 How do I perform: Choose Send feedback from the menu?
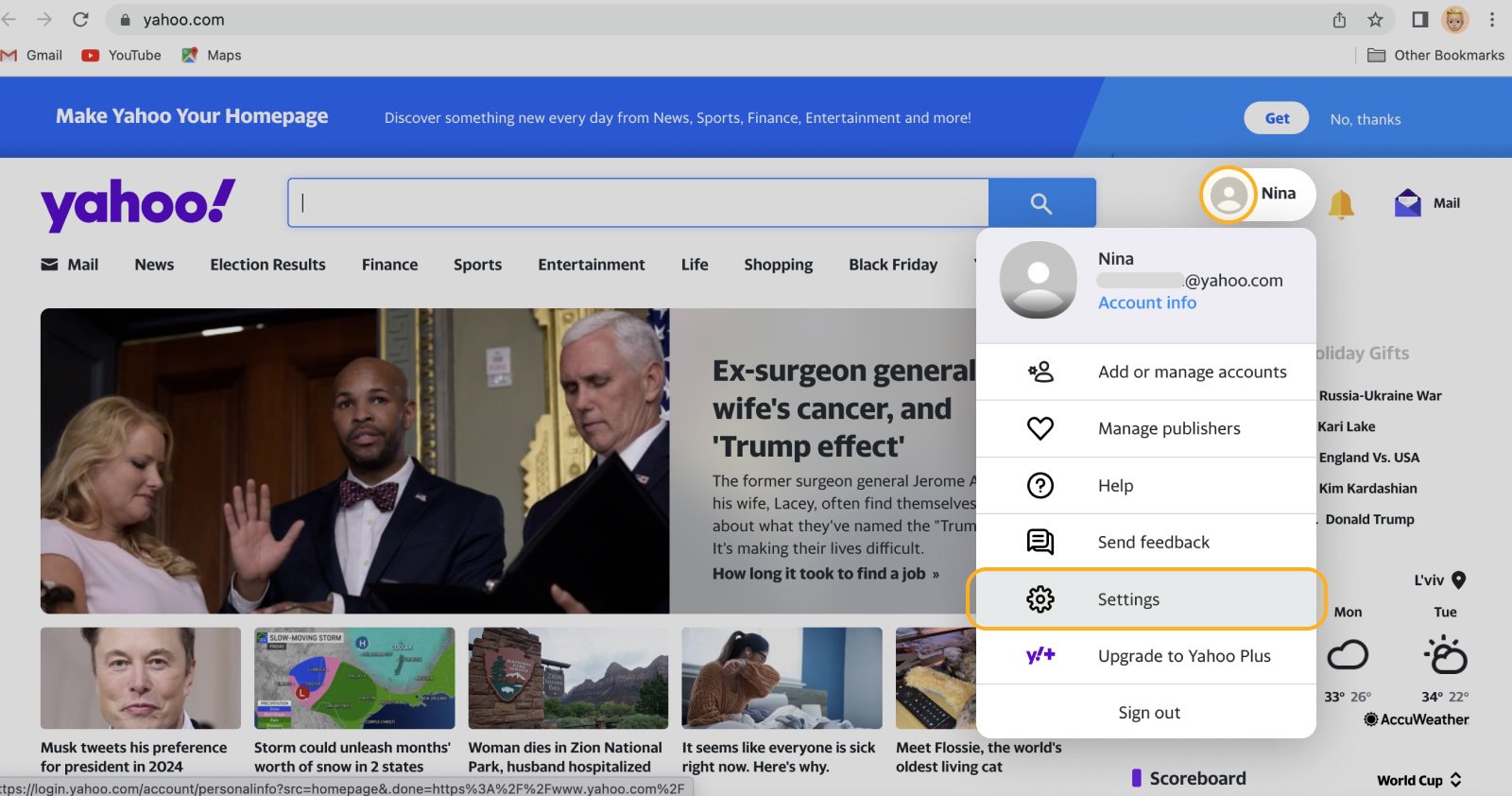tap(1146, 542)
